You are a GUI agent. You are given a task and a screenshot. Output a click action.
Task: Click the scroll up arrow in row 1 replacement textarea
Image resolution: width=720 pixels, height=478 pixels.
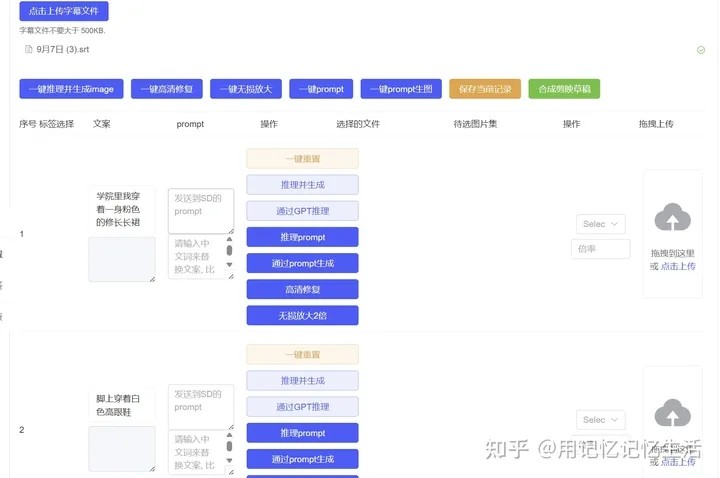tap(228, 240)
